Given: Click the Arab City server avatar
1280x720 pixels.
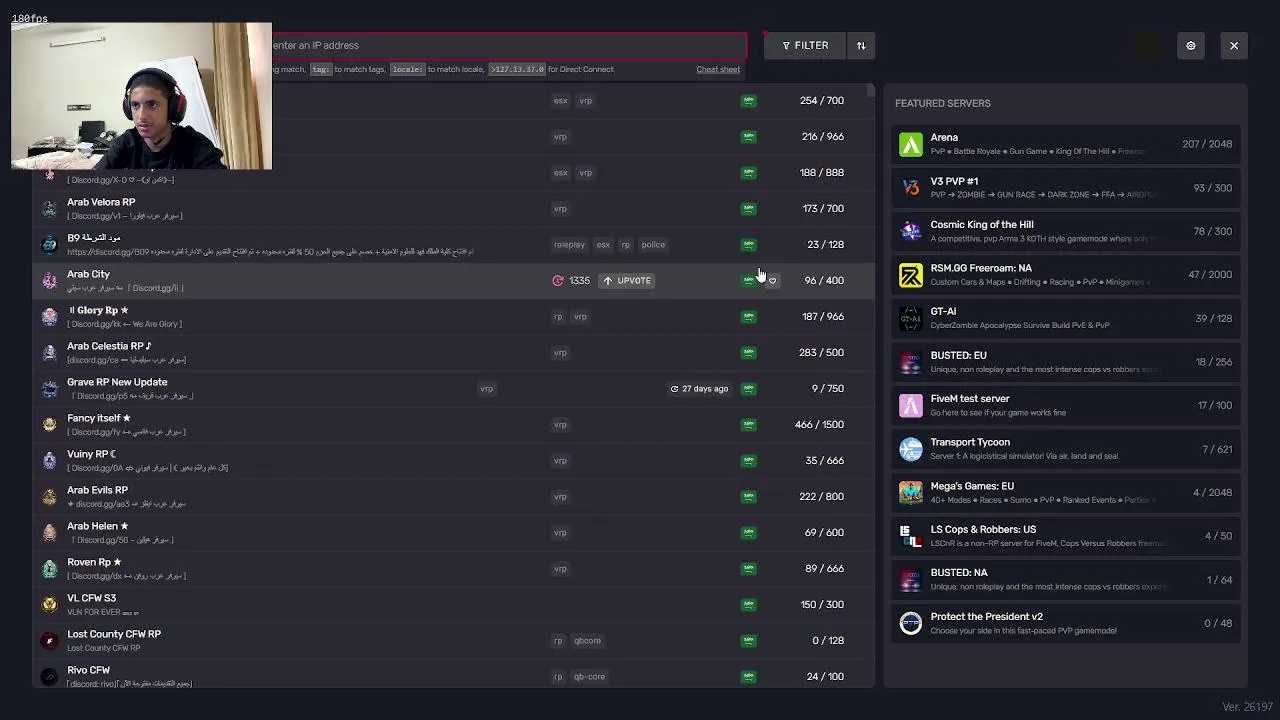Looking at the screenshot, I should pyautogui.click(x=50, y=281).
